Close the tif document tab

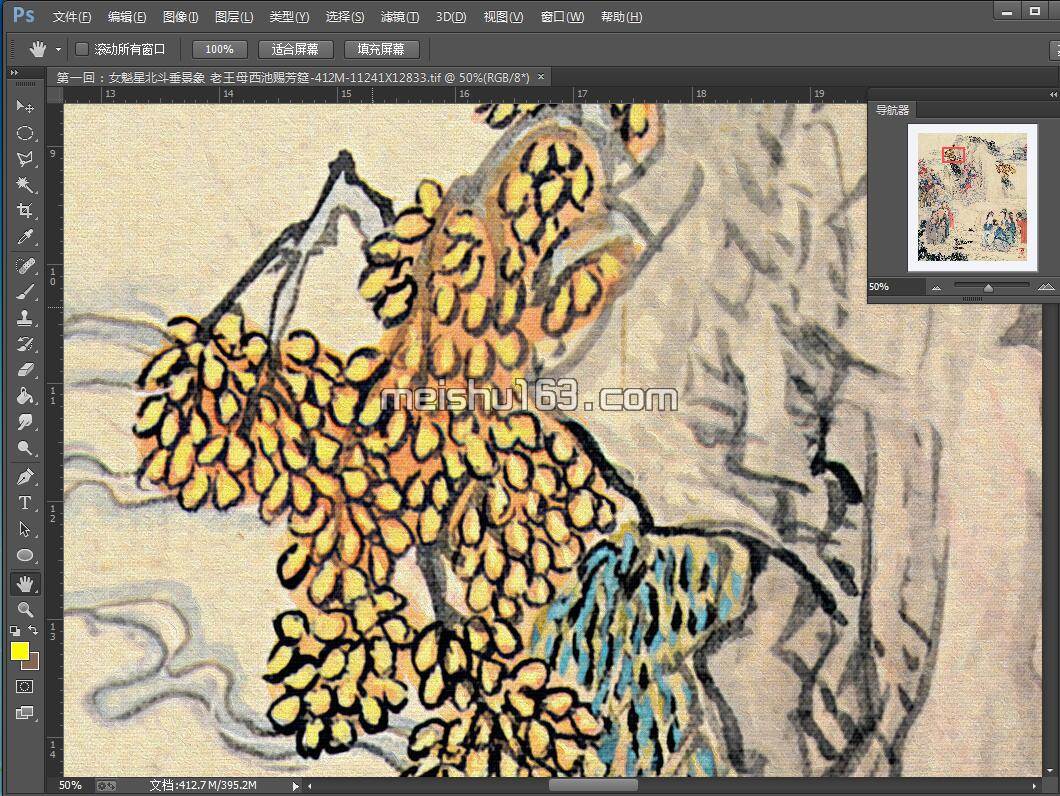(541, 77)
